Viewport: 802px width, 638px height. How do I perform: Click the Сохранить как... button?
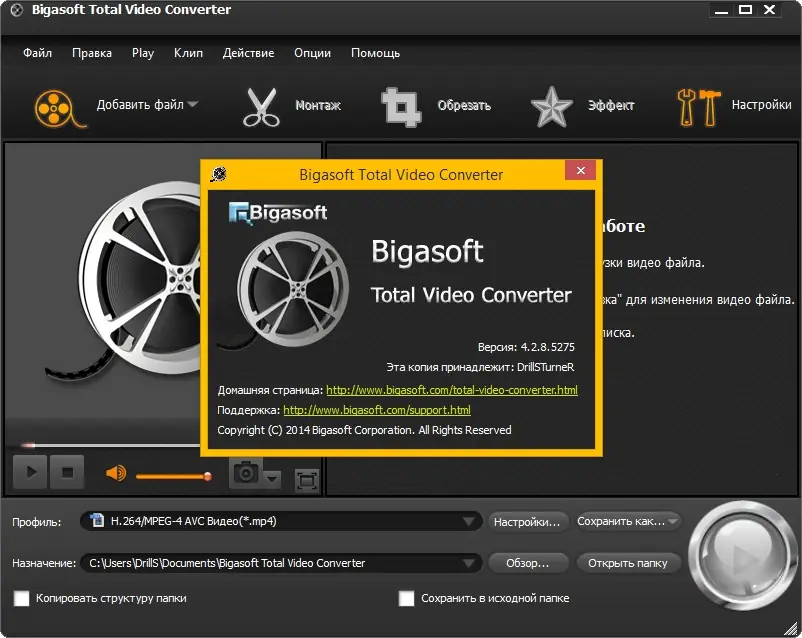628,521
